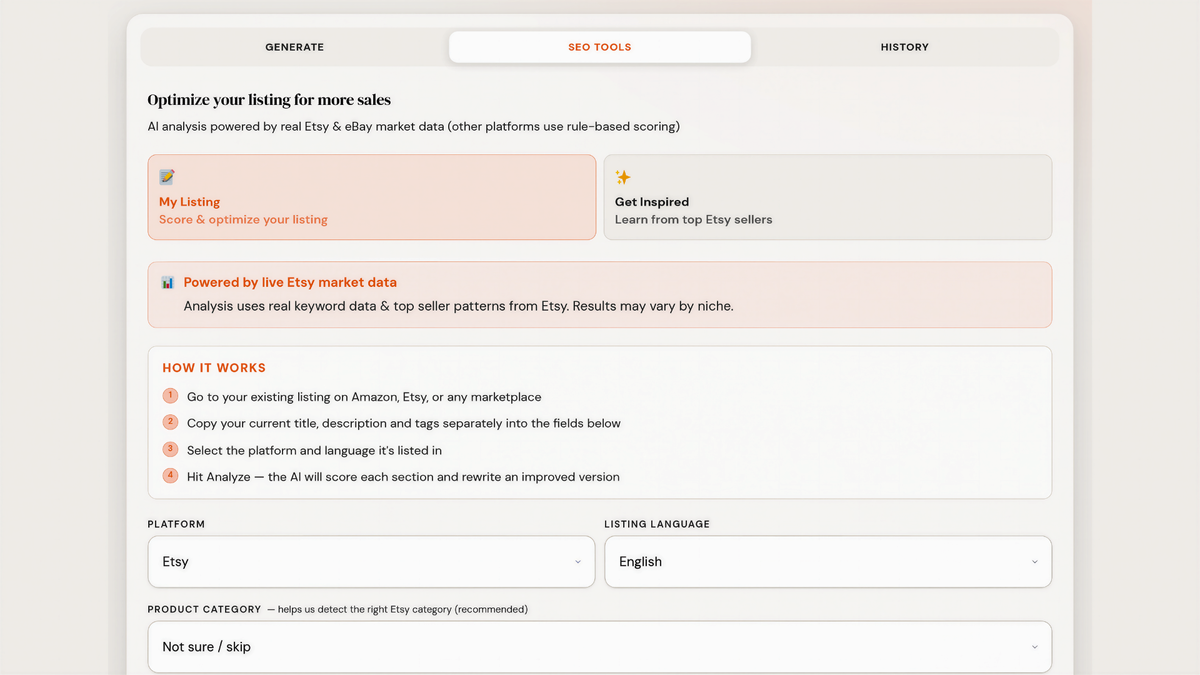Click the bar chart icon beside Powered by

(x=168, y=283)
